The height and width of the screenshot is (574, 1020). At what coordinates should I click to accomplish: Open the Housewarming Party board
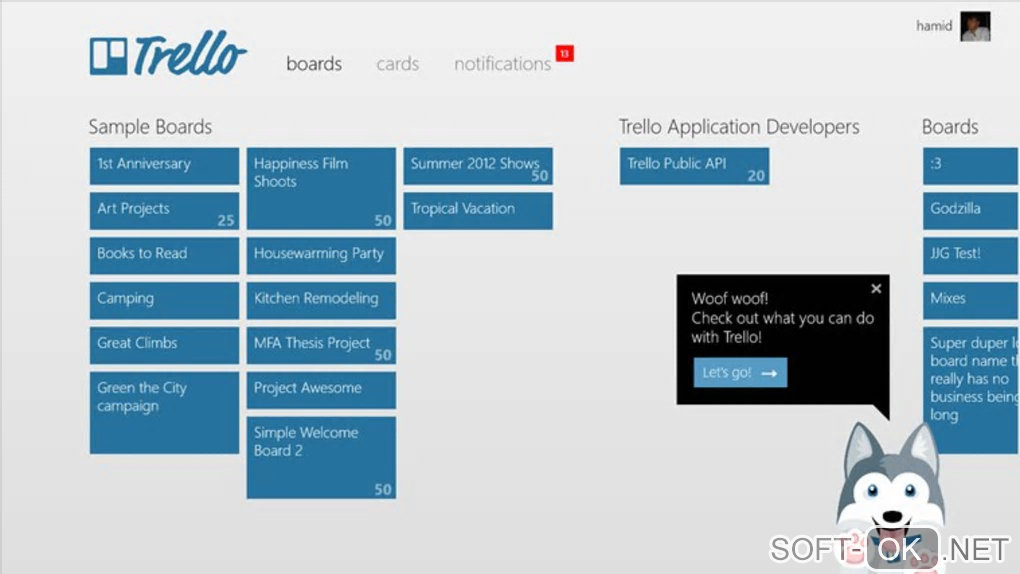pos(321,256)
